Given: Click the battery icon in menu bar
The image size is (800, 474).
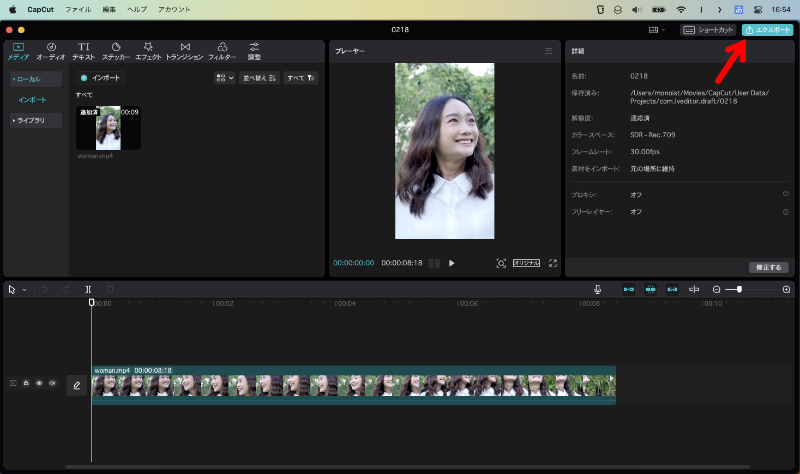Looking at the screenshot, I should point(659,9).
